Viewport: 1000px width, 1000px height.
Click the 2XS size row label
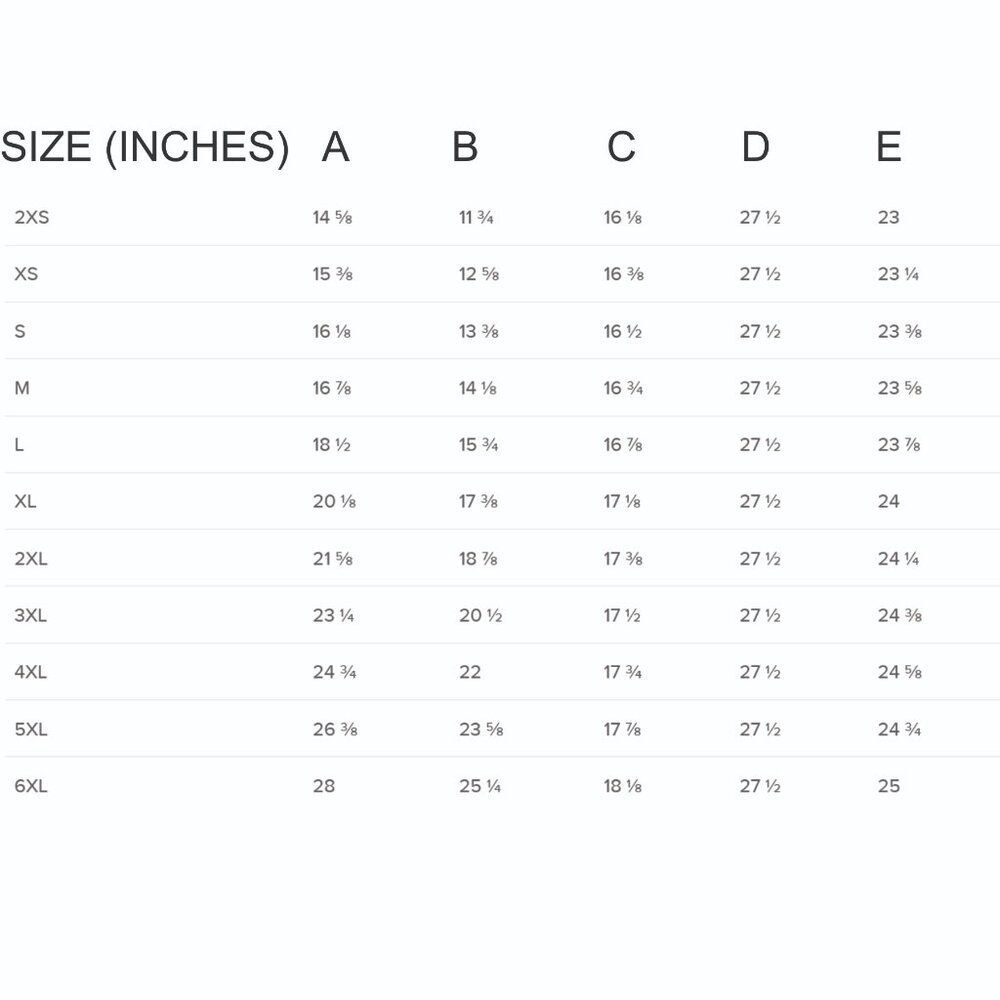click(x=32, y=217)
